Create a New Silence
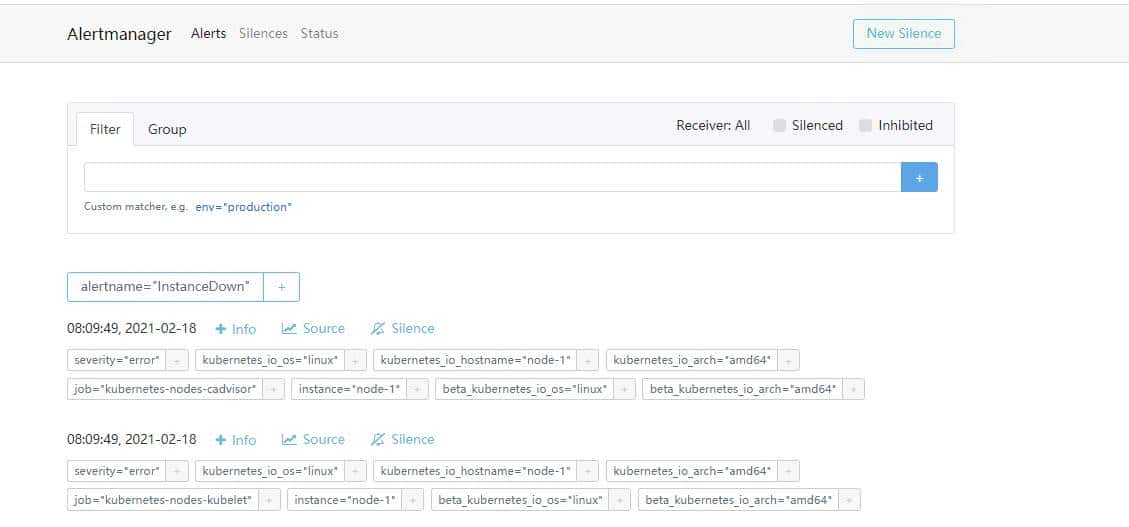 [x=904, y=34]
